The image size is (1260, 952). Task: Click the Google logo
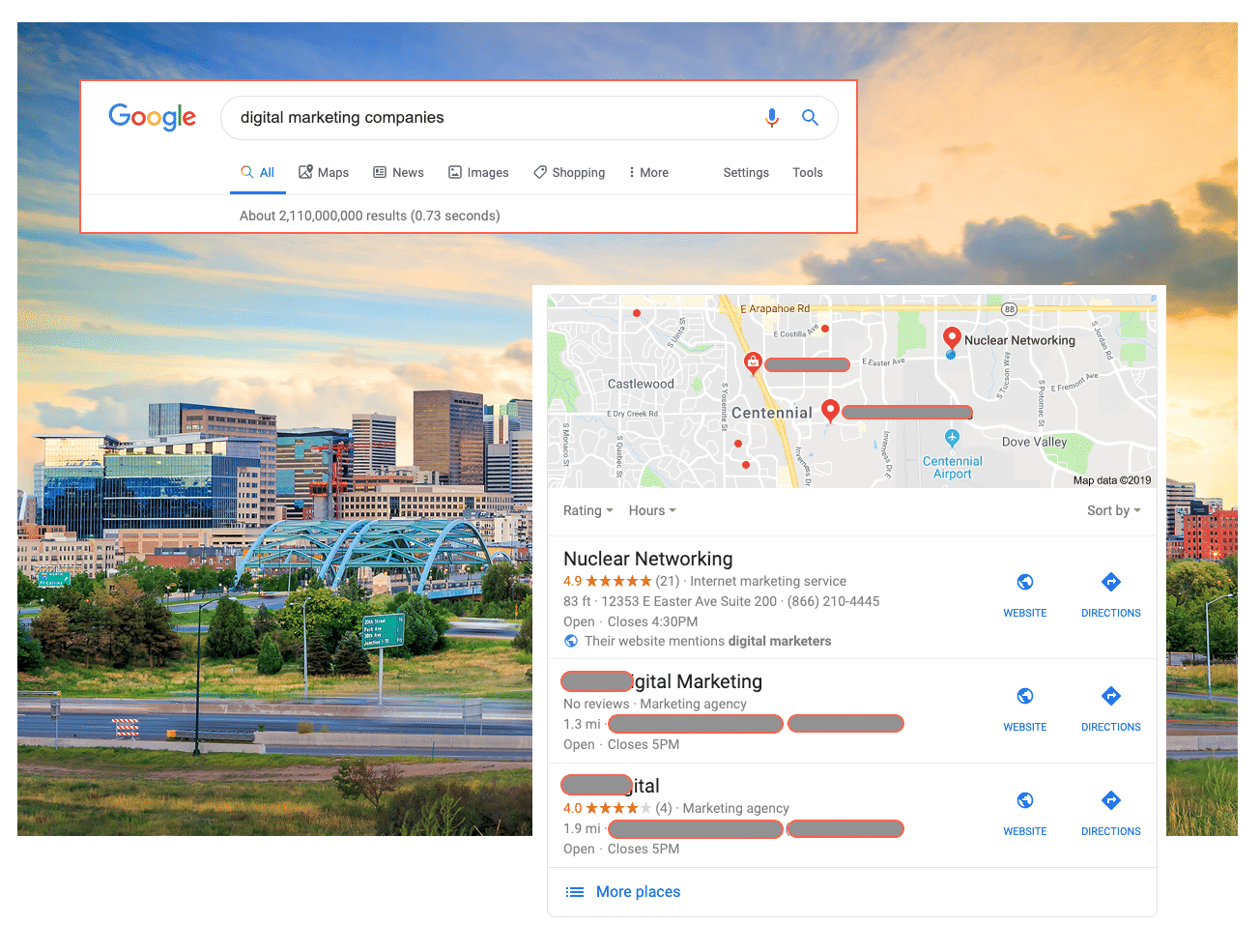pyautogui.click(x=152, y=117)
